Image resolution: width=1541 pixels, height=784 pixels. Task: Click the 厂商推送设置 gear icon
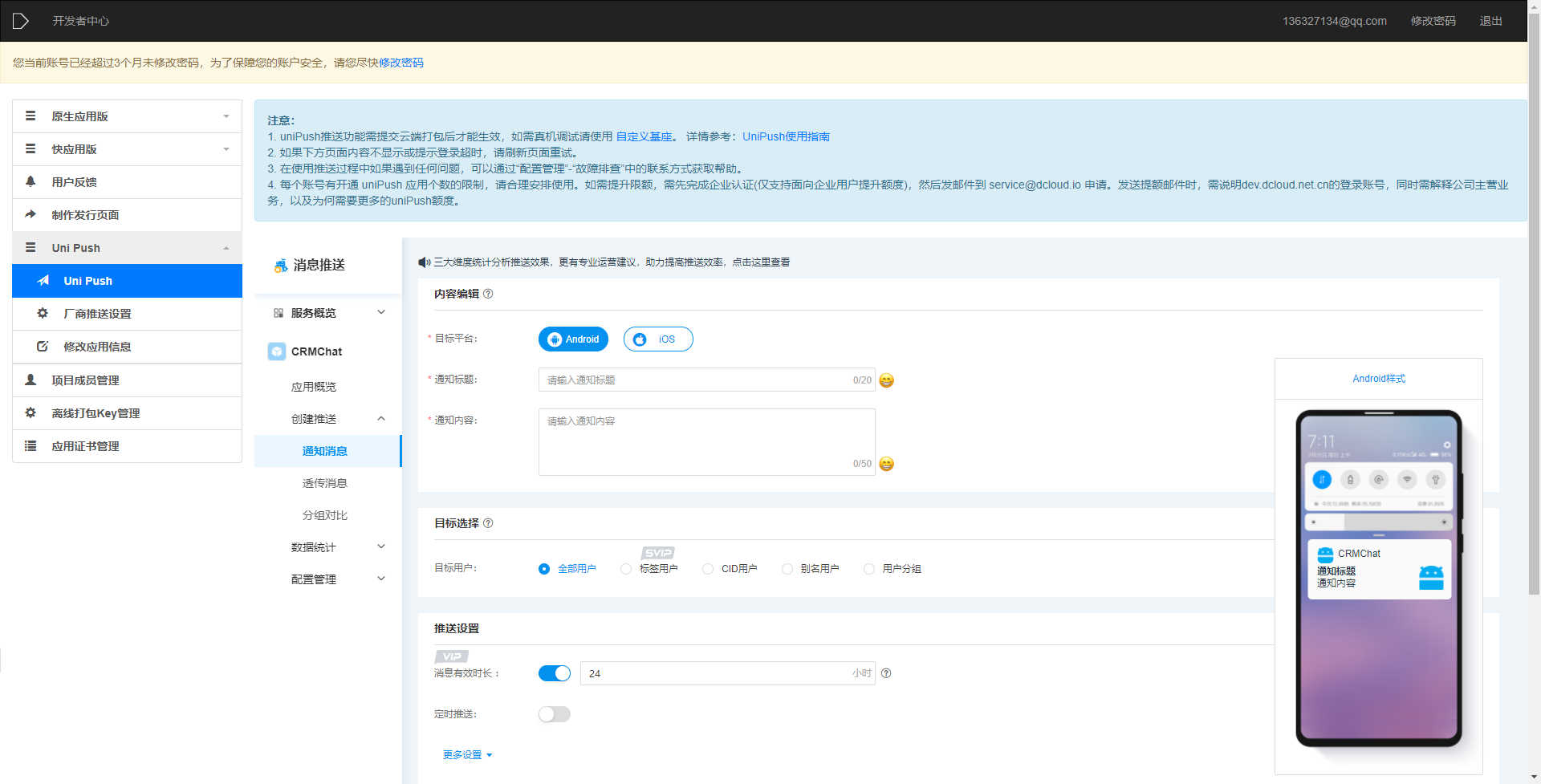coord(42,313)
